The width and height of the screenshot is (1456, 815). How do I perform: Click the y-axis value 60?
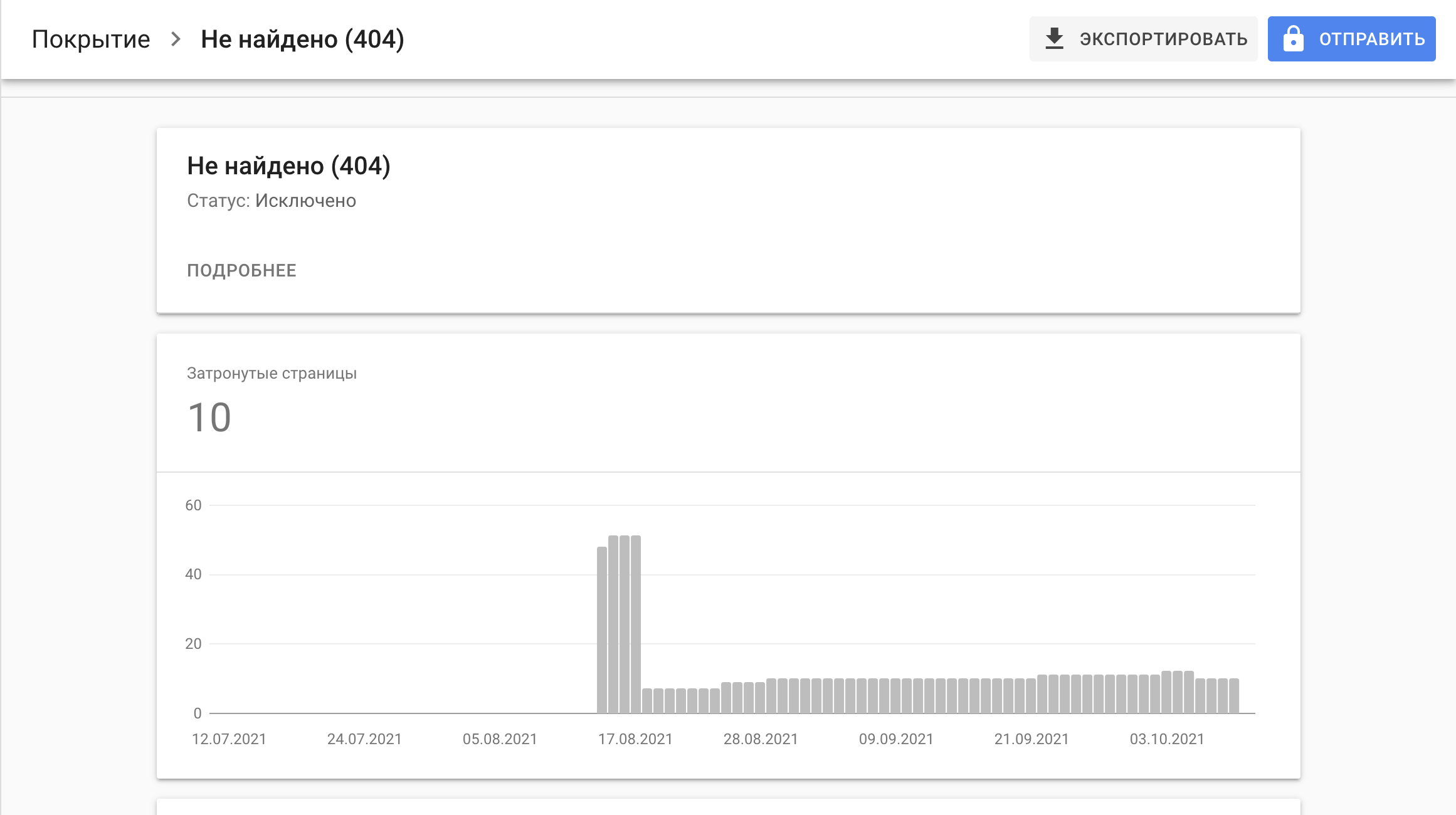(193, 505)
